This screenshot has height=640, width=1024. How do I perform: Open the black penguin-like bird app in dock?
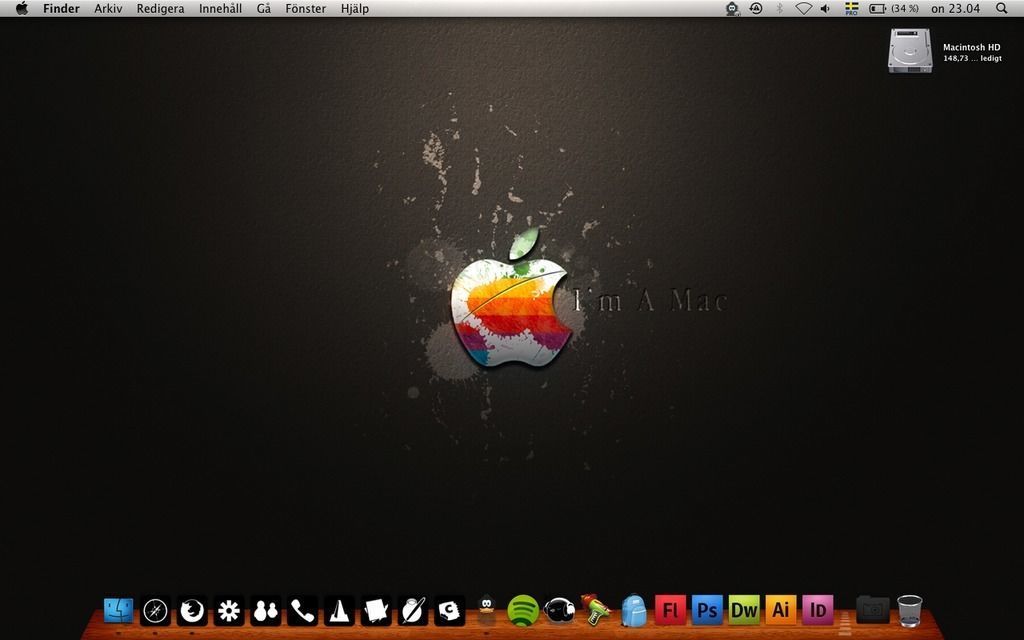[x=487, y=610]
